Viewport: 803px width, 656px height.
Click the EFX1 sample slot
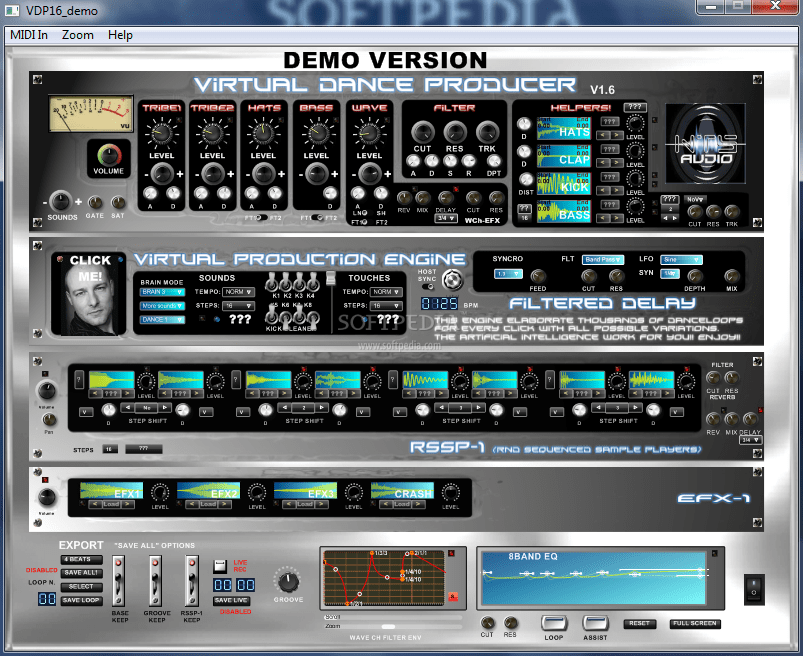(111, 491)
